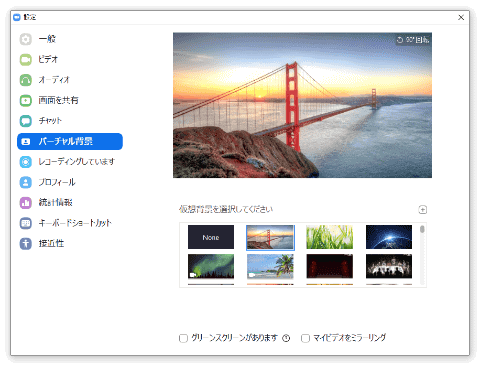This screenshot has width=480, height=366.
Task: Choose the dark red background thumbnail
Action: click(329, 266)
